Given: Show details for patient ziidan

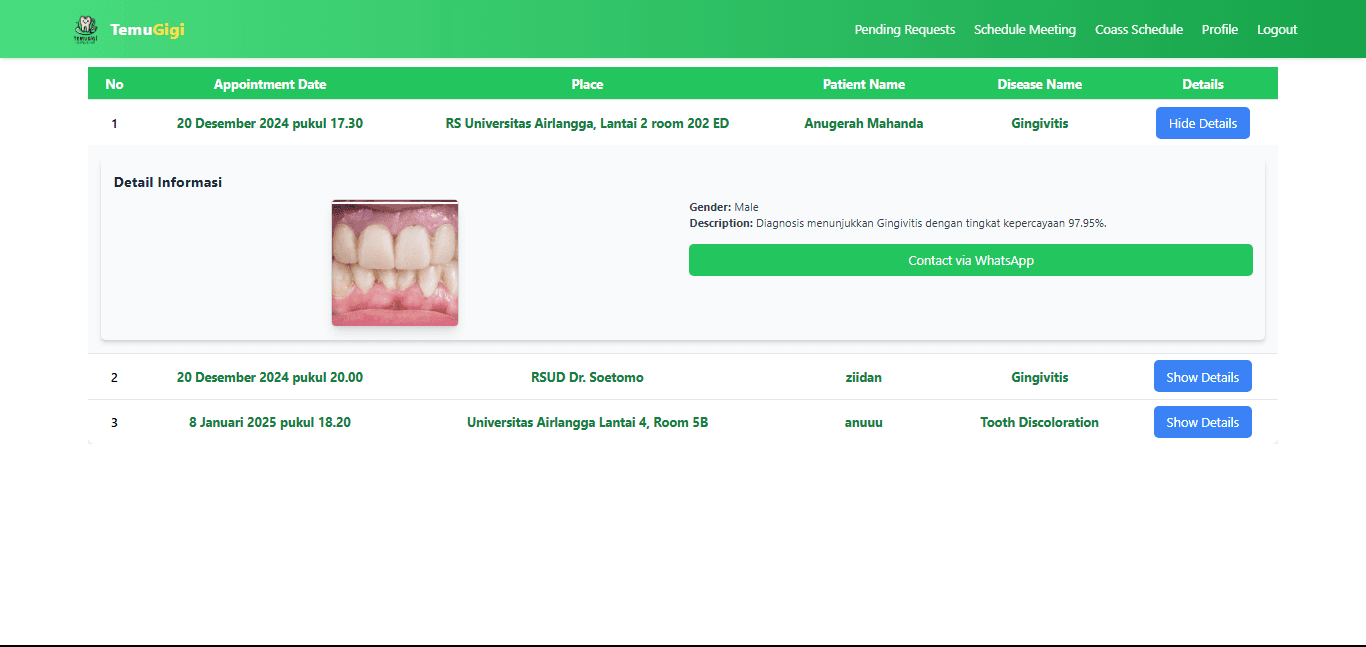Looking at the screenshot, I should point(1202,377).
